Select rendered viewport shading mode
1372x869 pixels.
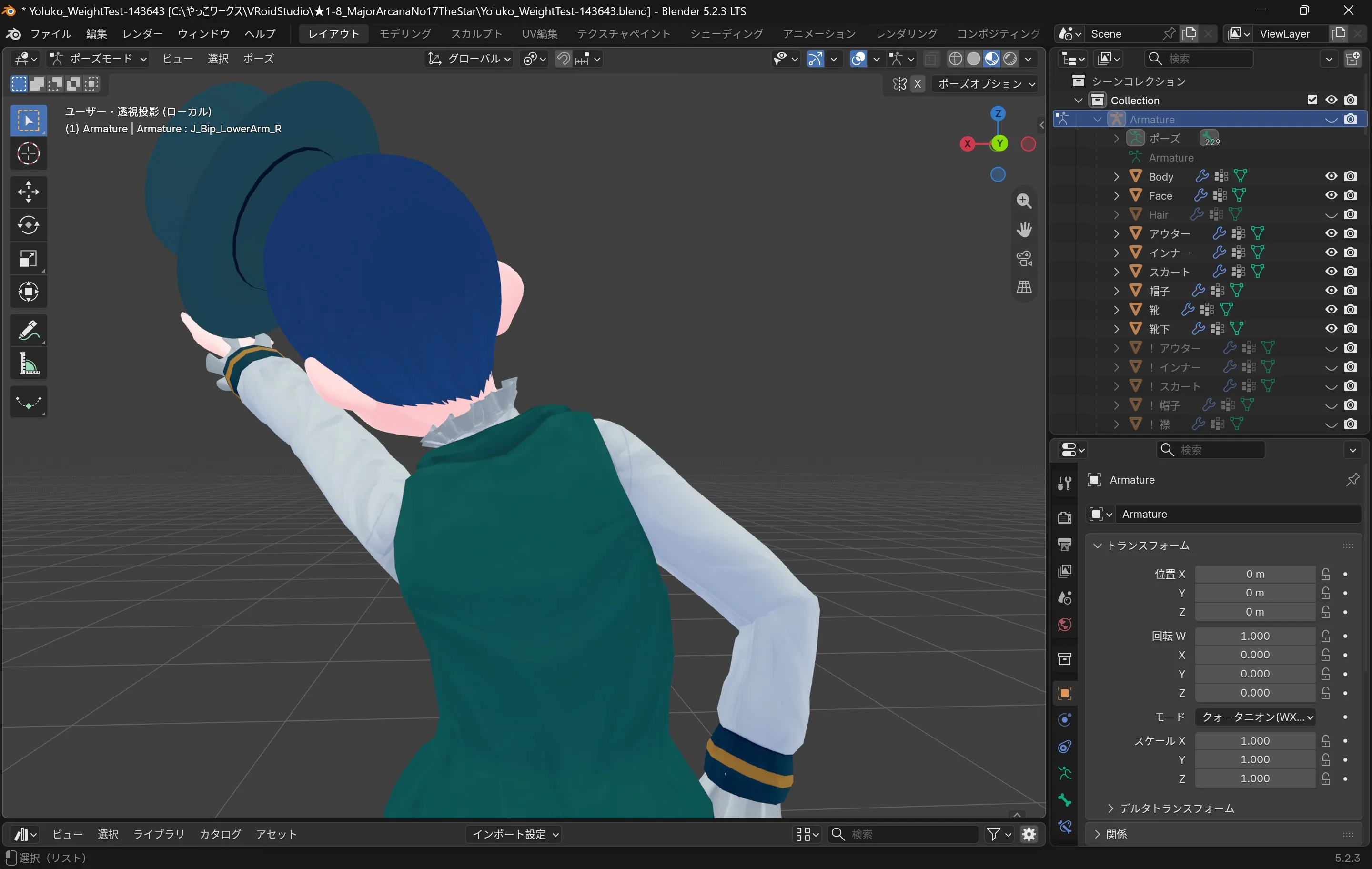tap(1010, 58)
